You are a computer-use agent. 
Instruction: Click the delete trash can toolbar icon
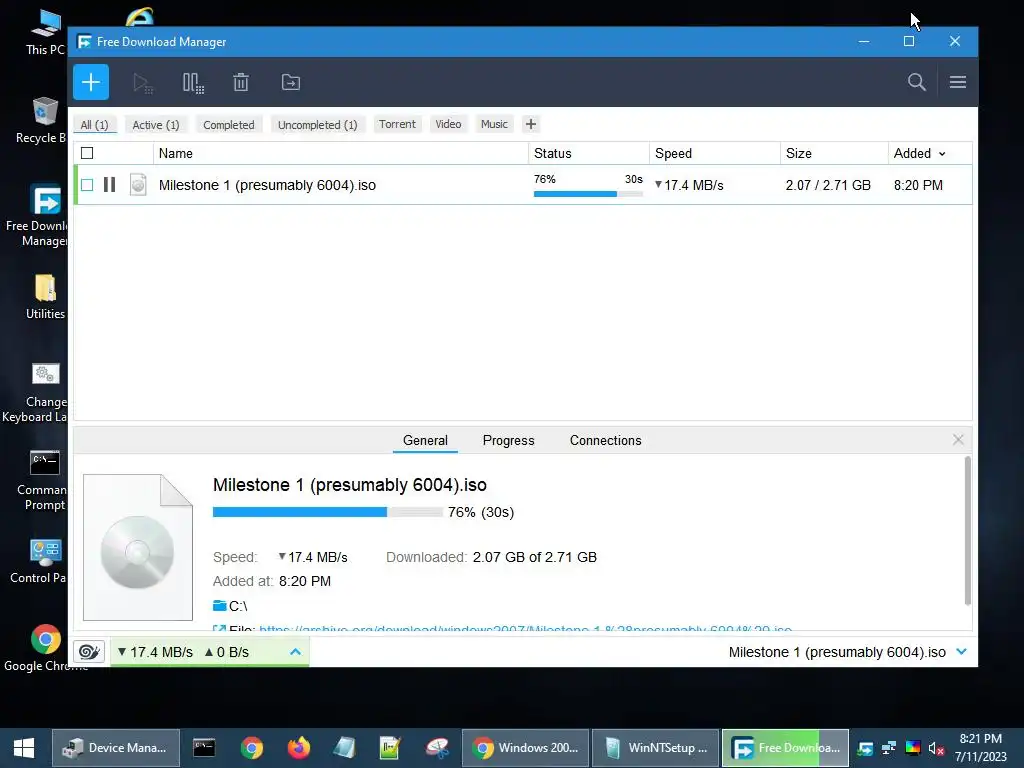241,82
